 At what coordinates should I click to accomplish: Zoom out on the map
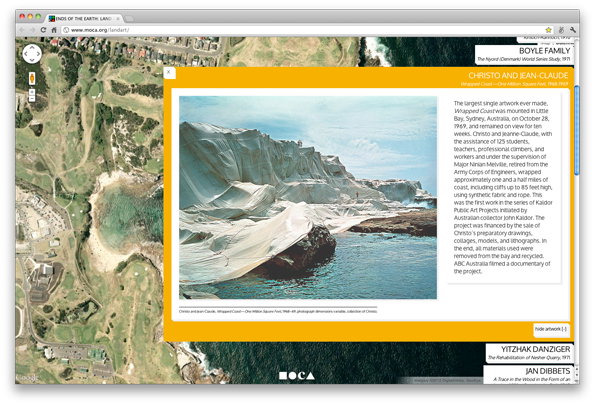click(x=32, y=98)
